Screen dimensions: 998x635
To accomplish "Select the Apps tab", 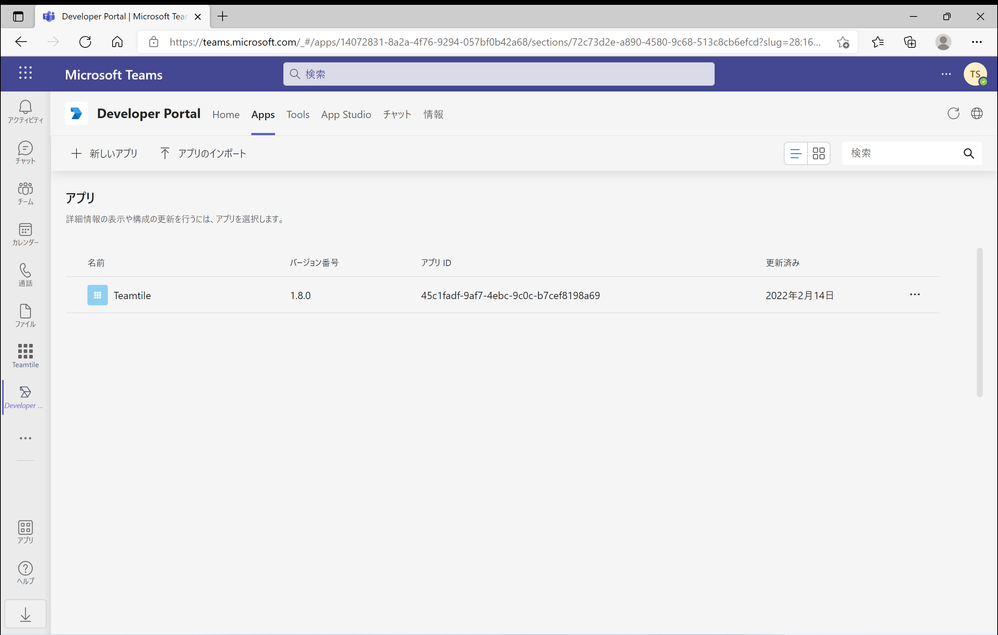I will coord(263,115).
